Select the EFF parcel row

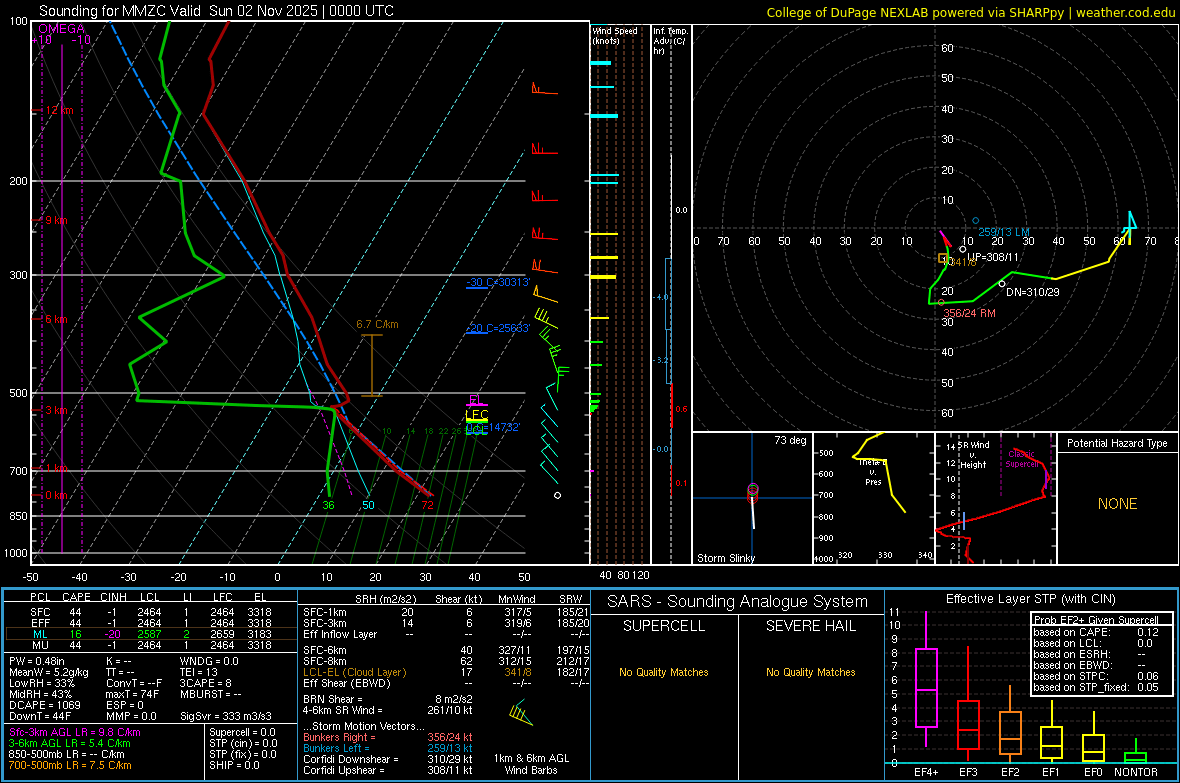(151, 623)
